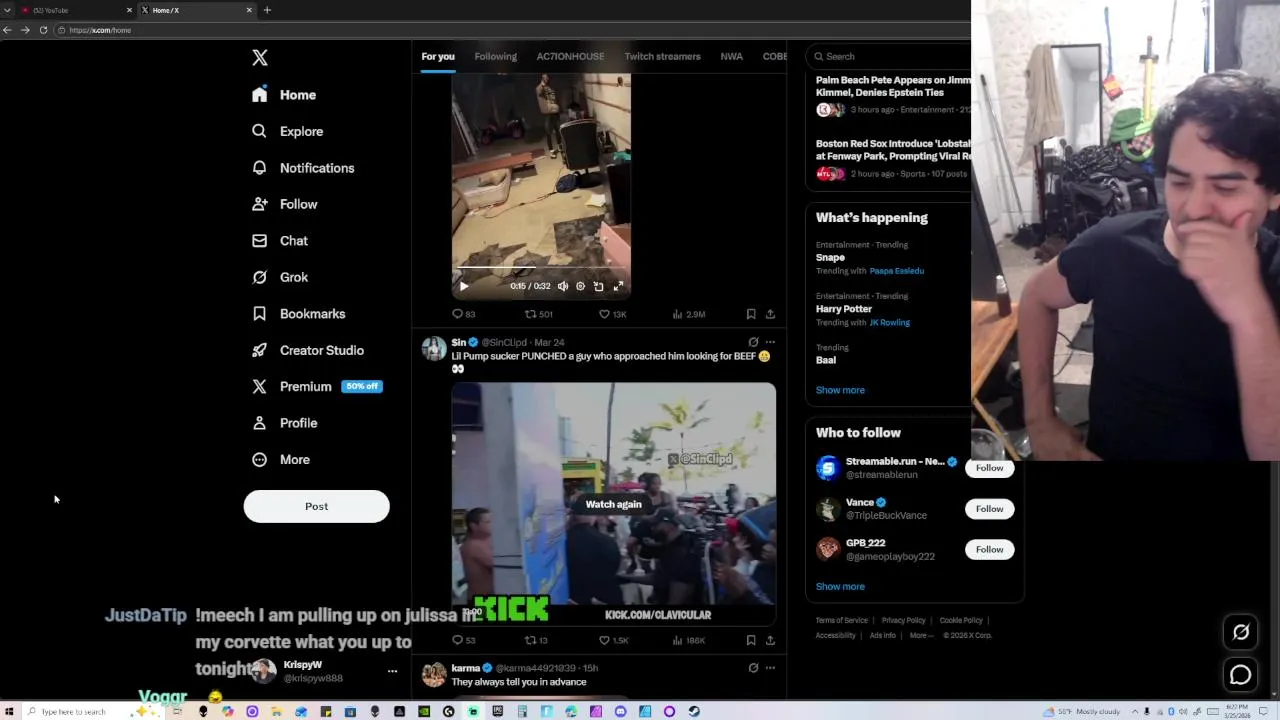Image resolution: width=1280 pixels, height=720 pixels.
Task: Click Show more under Who to follow
Action: point(840,587)
